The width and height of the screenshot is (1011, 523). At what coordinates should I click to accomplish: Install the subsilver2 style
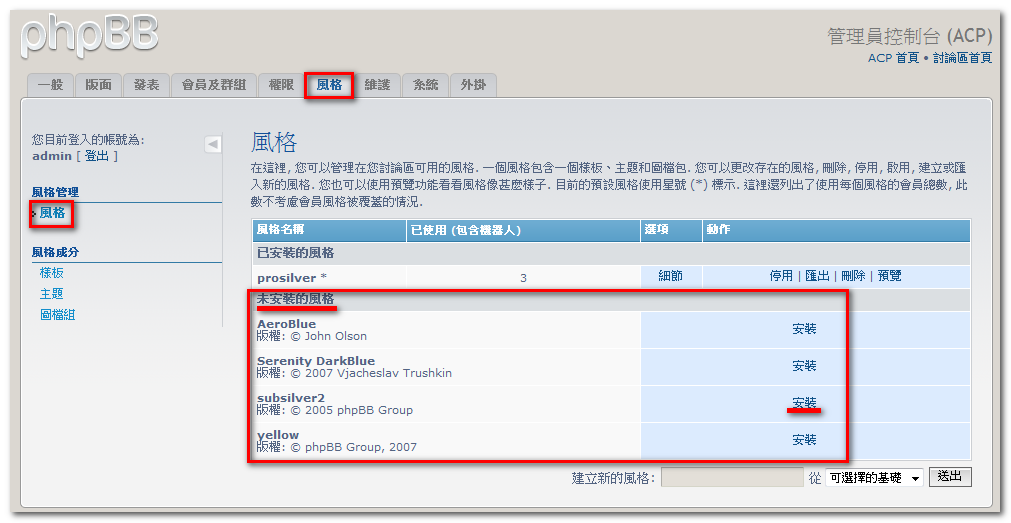point(805,403)
